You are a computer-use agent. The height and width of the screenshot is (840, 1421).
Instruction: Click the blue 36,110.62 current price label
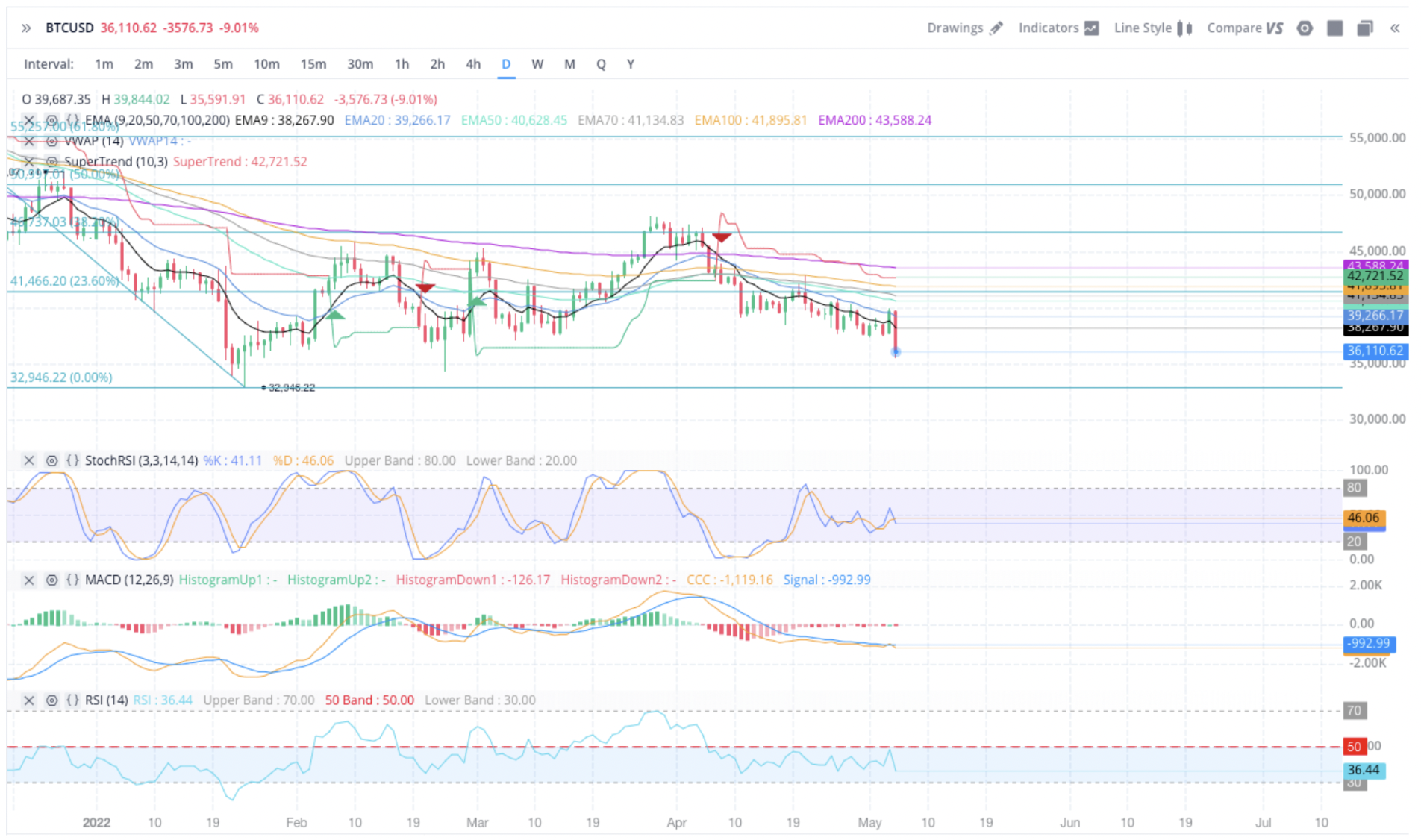1375,351
